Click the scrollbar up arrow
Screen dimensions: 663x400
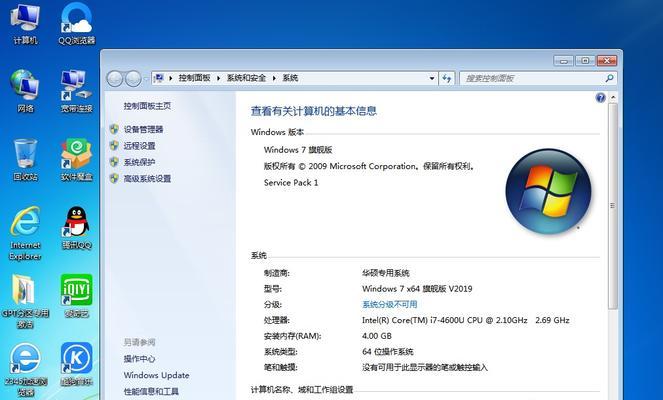point(613,98)
